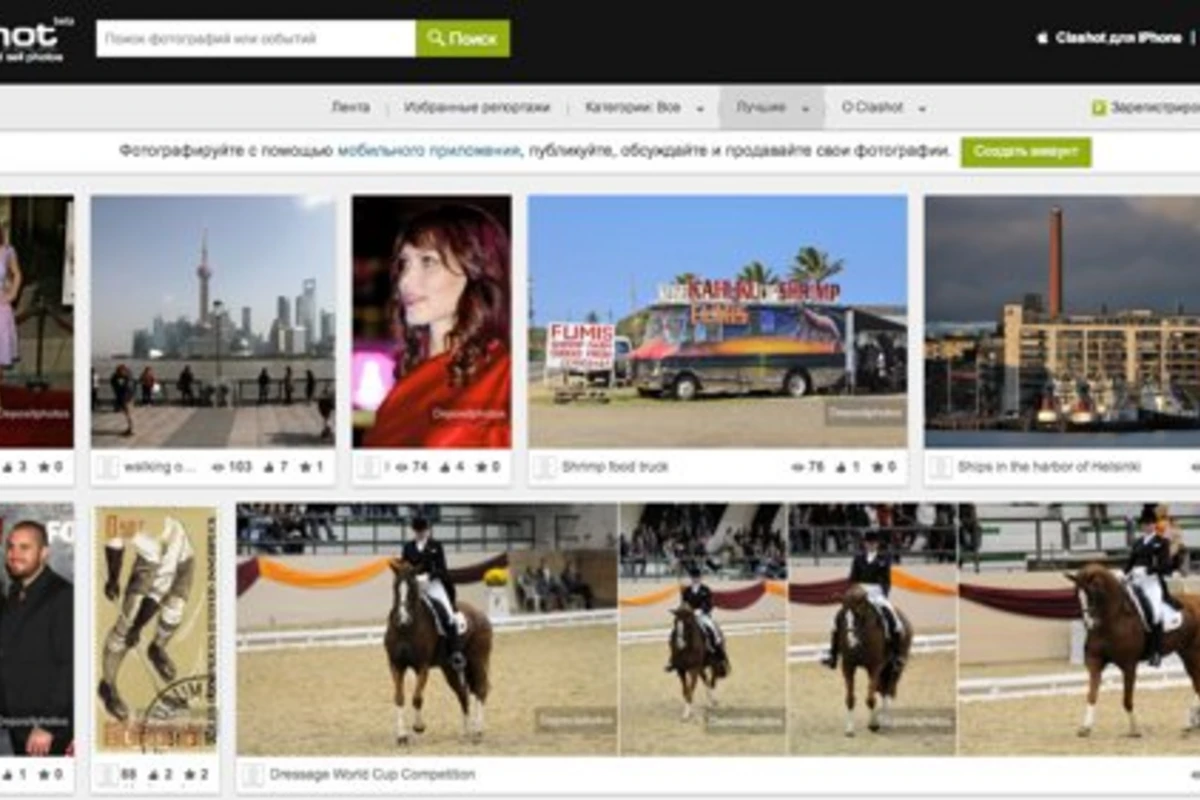The width and height of the screenshot is (1200, 800).
Task: Open Clashot для iPhone link
Action: click(1118, 38)
